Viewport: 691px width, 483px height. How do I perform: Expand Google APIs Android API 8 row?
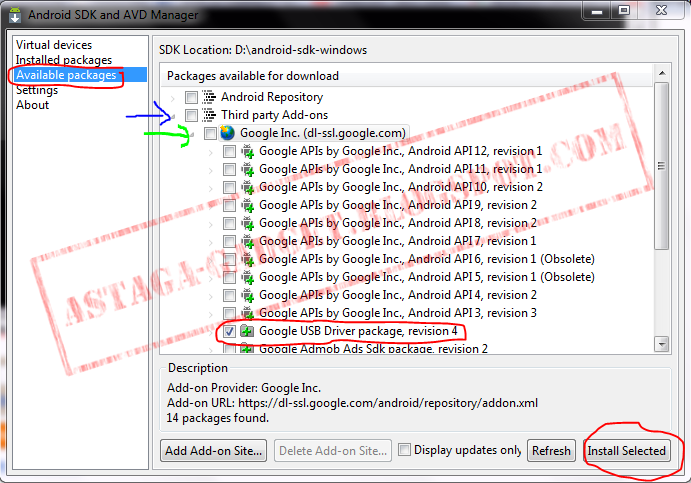211,225
